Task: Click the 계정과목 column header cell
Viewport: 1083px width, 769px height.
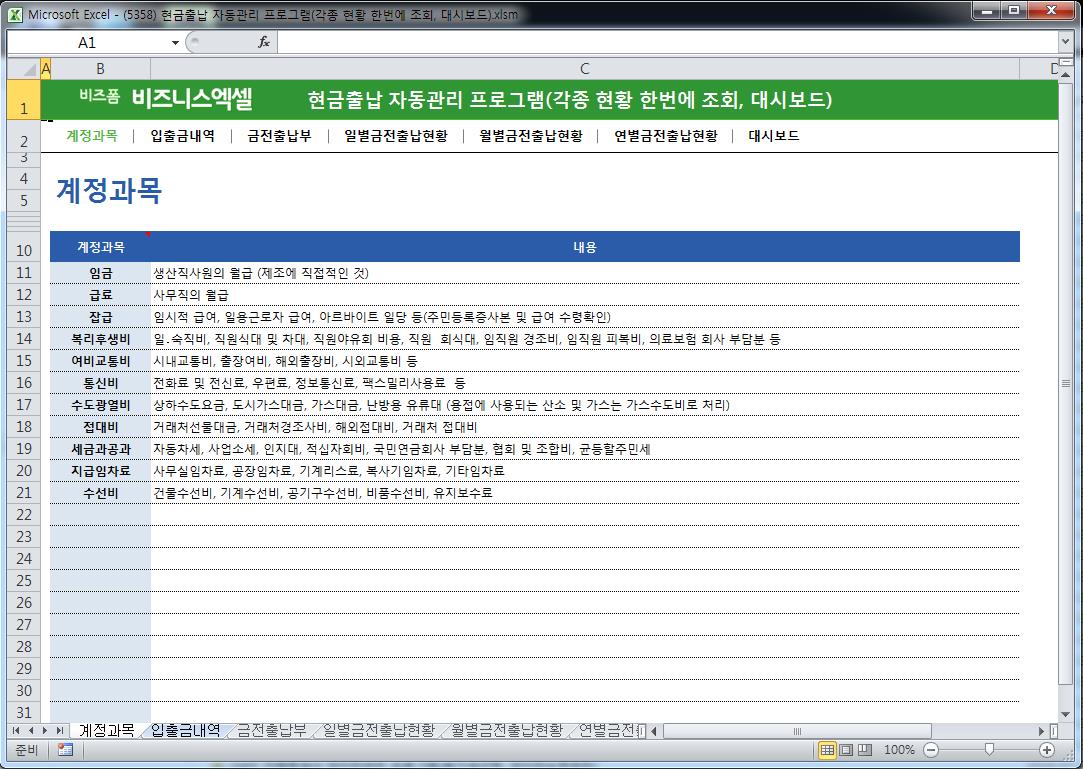Action: tap(100, 247)
